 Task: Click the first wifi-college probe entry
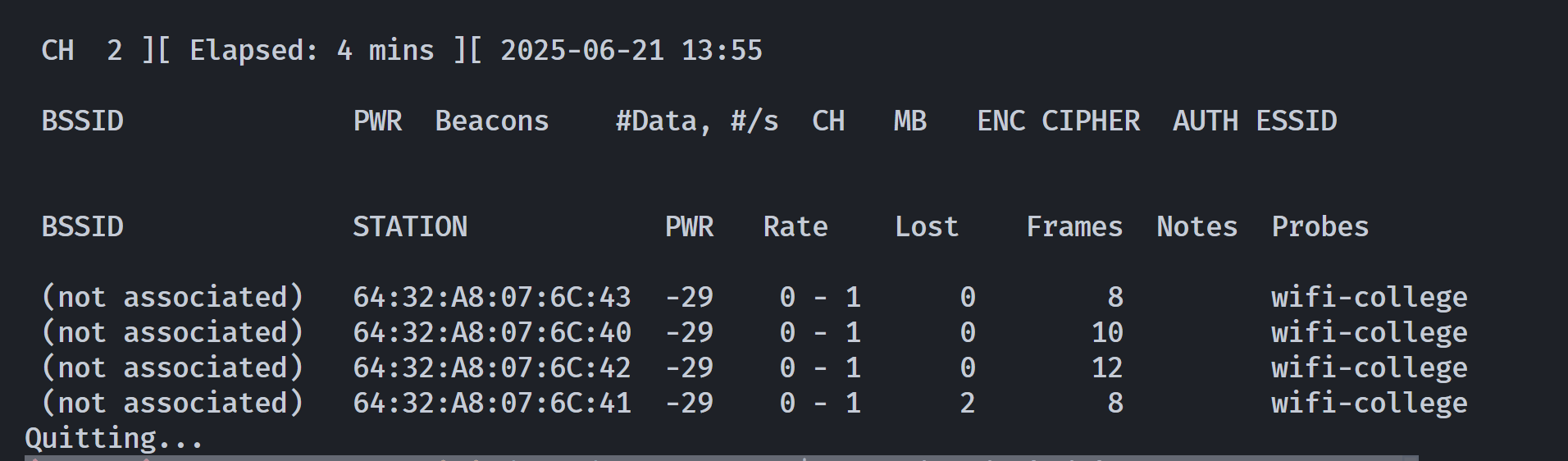[1370, 297]
